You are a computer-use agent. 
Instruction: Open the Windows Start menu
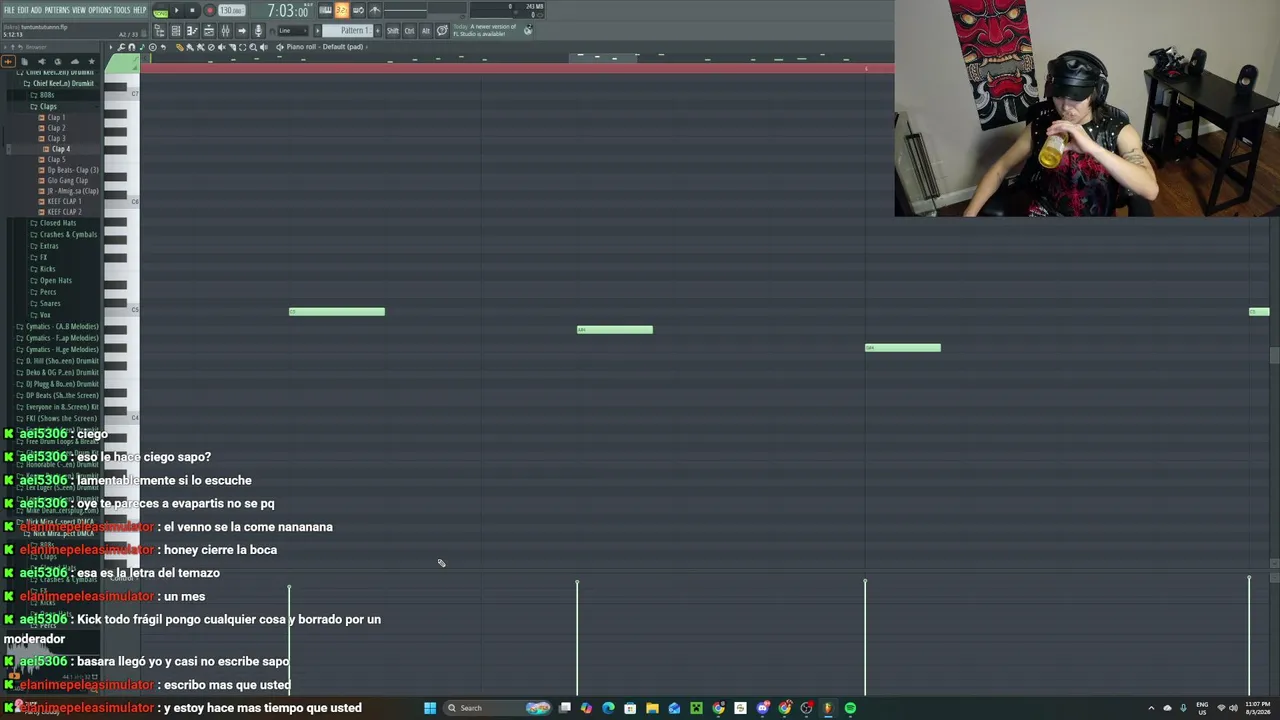[x=430, y=708]
